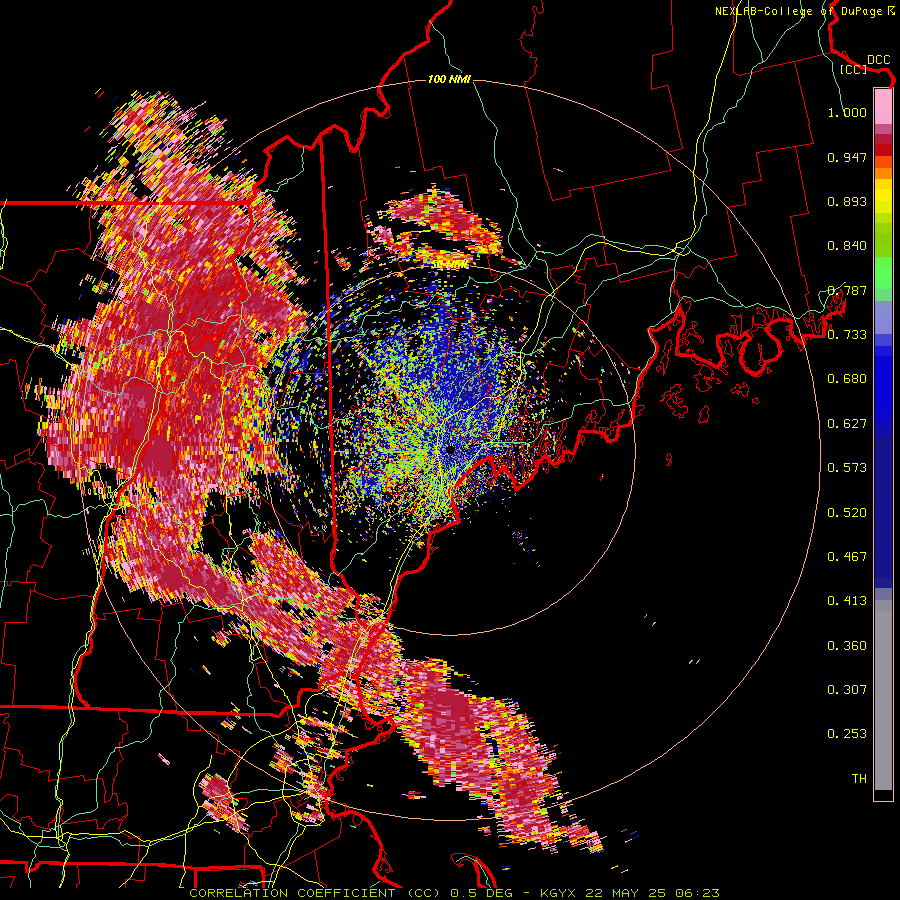The height and width of the screenshot is (900, 900).
Task: Click the CORRELATION COEFFICIENT (CC) caption text
Action: click(315, 893)
